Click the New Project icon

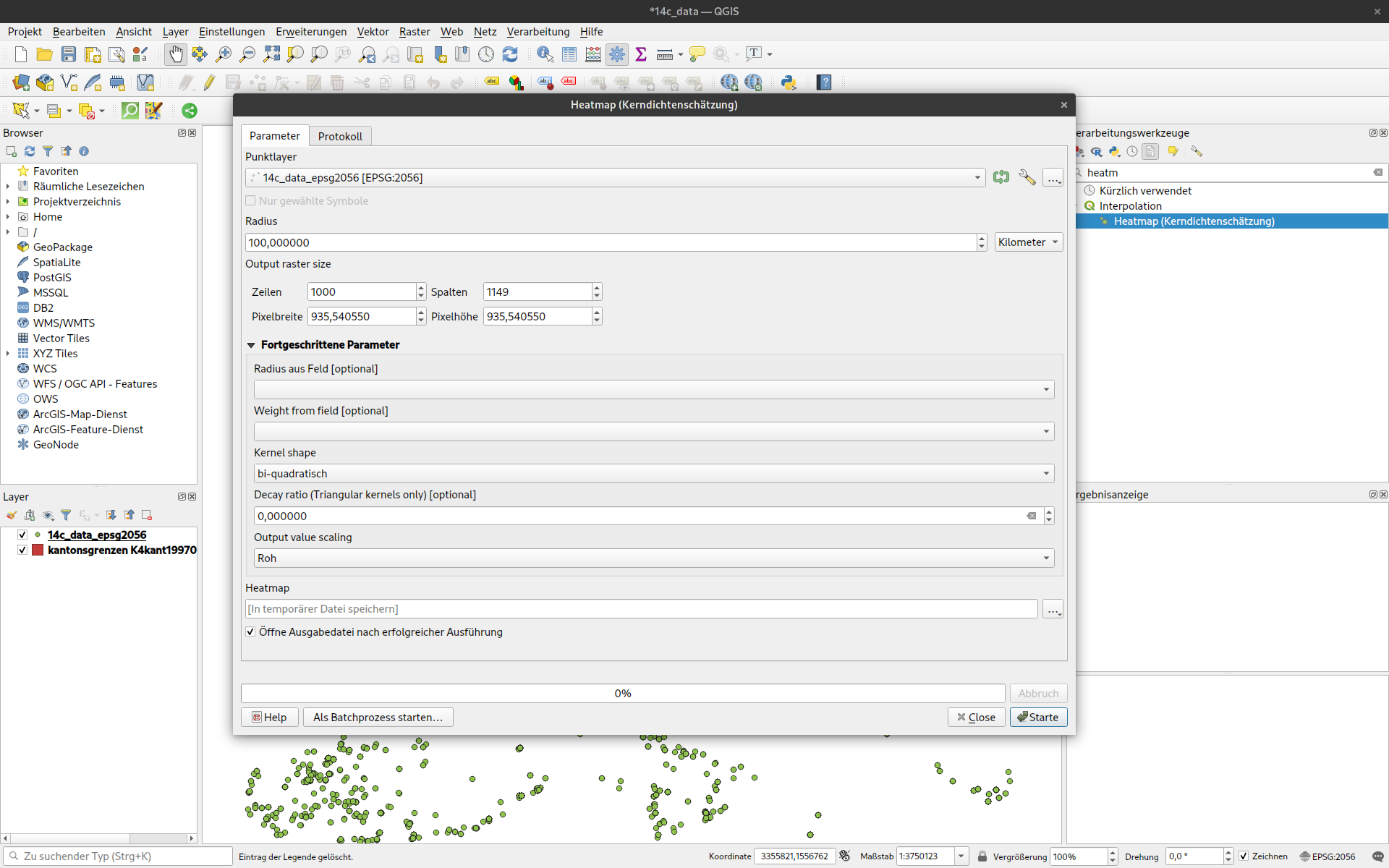[21, 54]
